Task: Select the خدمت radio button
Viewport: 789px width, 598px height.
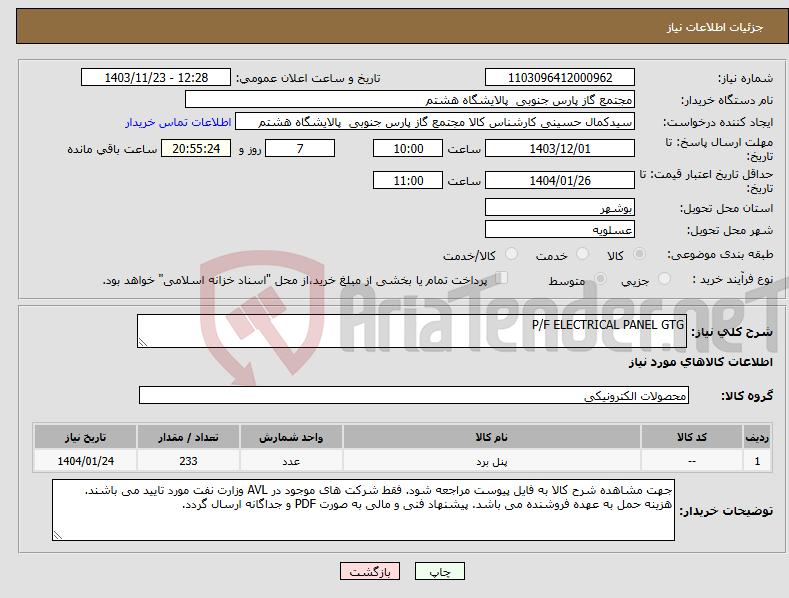Action: (582, 254)
